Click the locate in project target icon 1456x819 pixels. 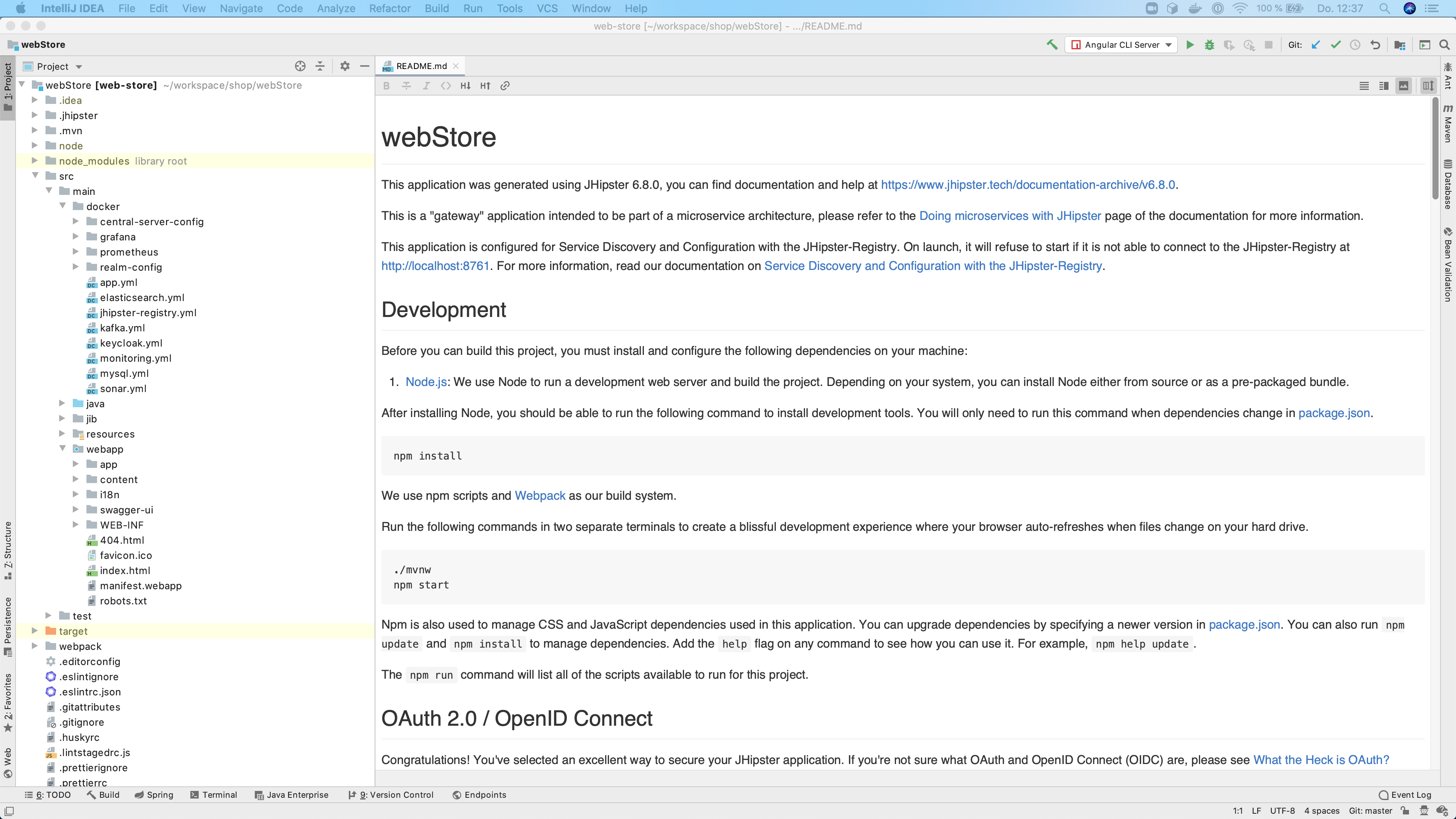coord(300,66)
